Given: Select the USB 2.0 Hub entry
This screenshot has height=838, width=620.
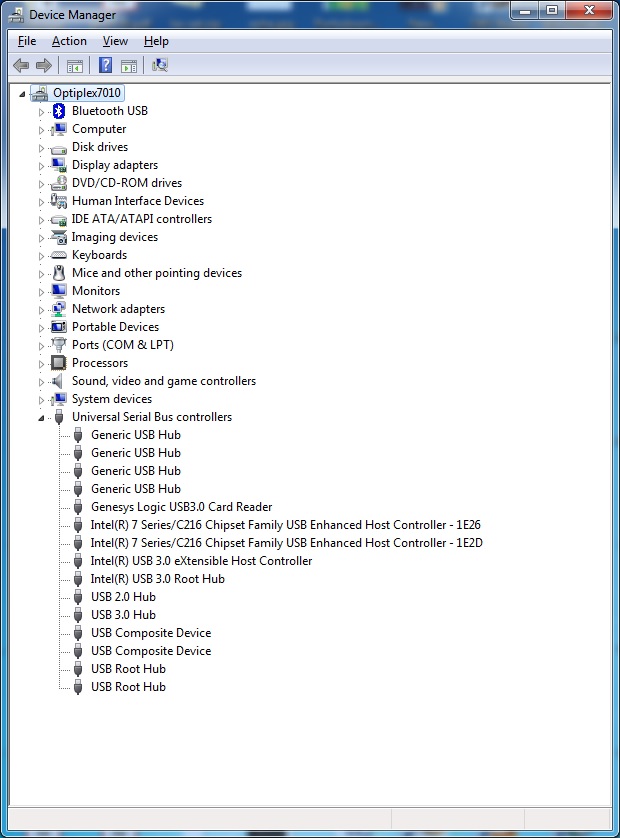Looking at the screenshot, I should pyautogui.click(x=123, y=597).
